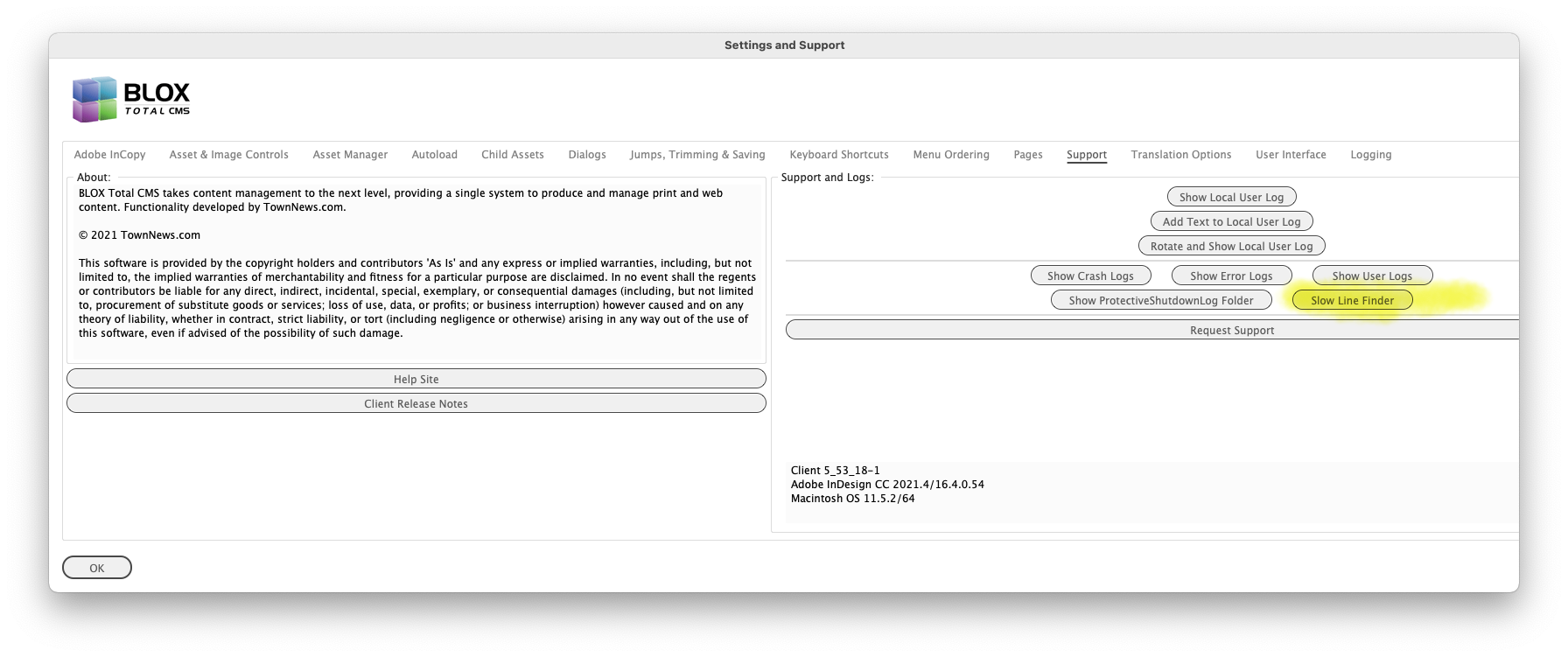Click the '© 2021 TownNews.com' copyright line
The width and height of the screenshot is (1568, 657).
[x=139, y=235]
